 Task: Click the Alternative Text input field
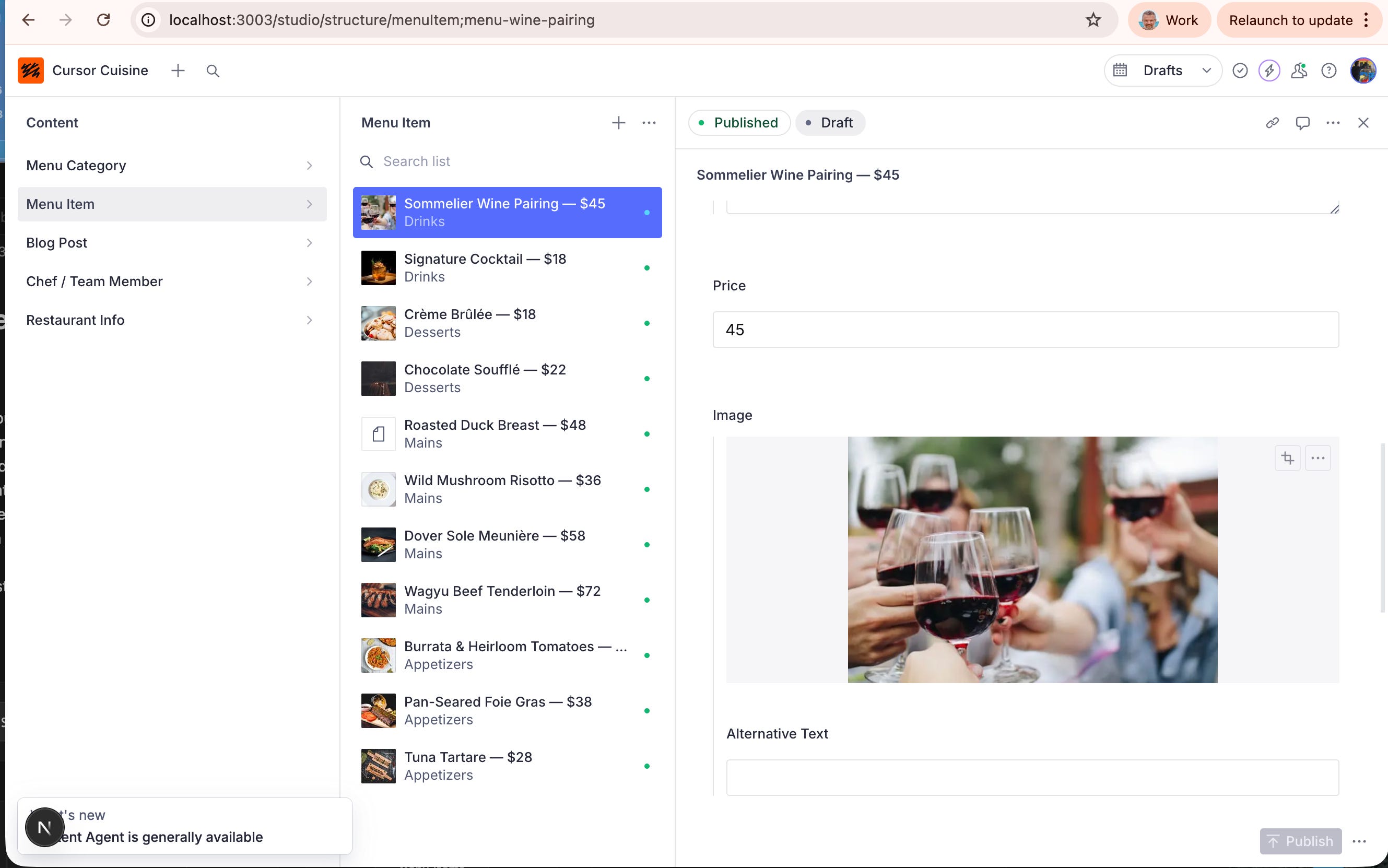(1031, 777)
